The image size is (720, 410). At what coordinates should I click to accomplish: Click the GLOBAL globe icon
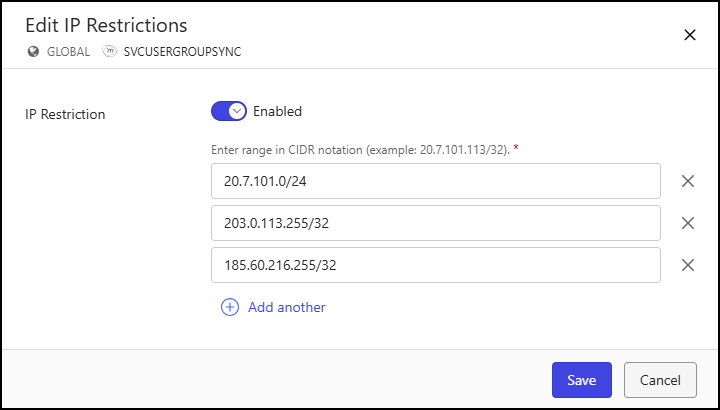[x=33, y=51]
